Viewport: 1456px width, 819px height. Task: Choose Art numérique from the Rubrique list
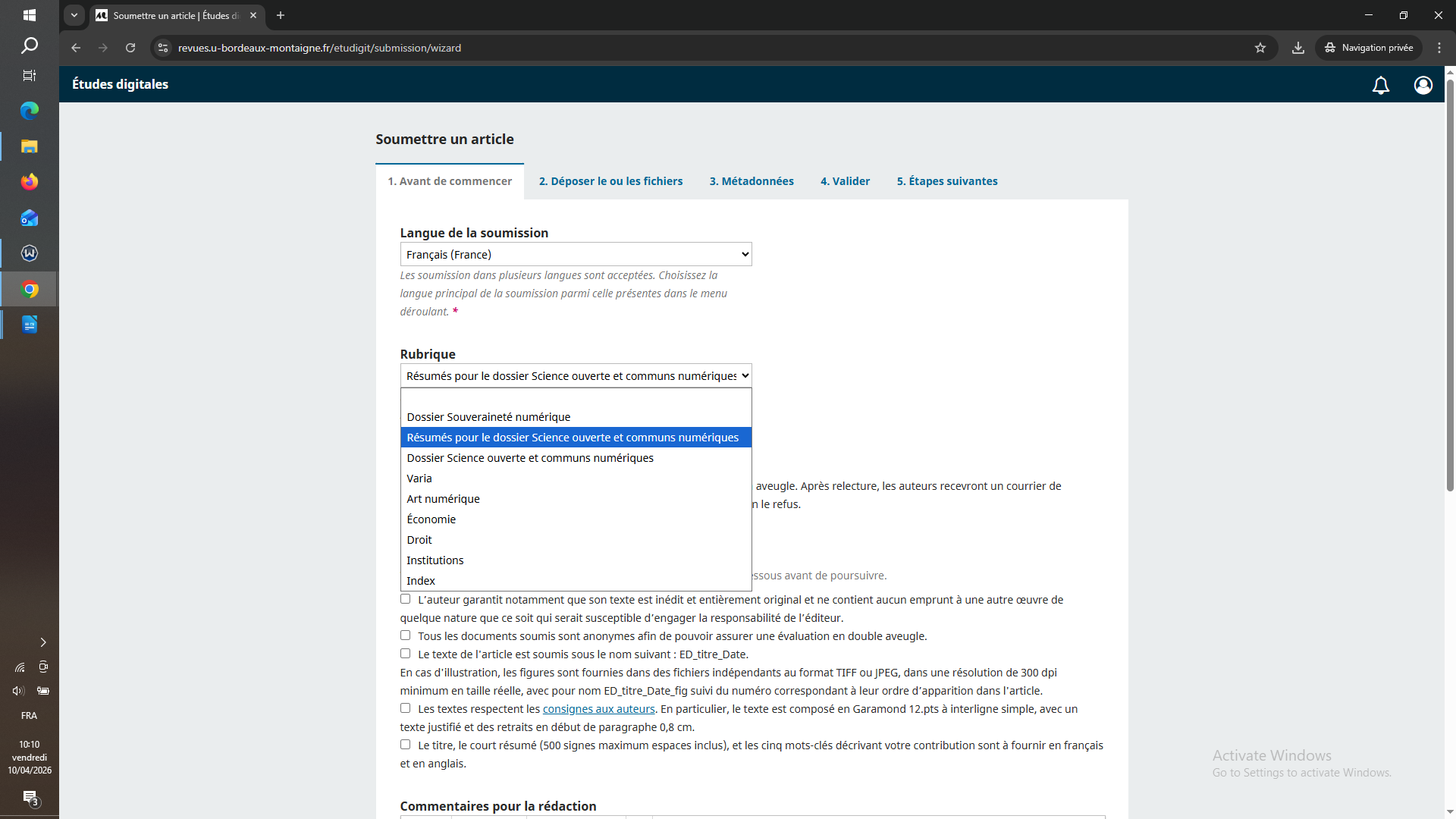tap(443, 499)
